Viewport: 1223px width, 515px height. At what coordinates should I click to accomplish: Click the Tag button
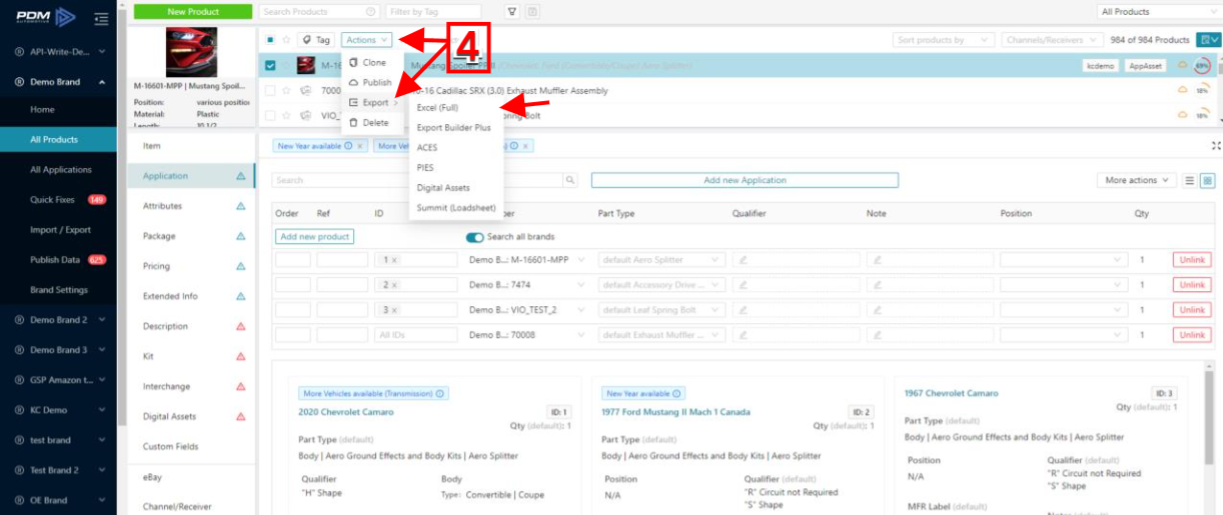[316, 40]
